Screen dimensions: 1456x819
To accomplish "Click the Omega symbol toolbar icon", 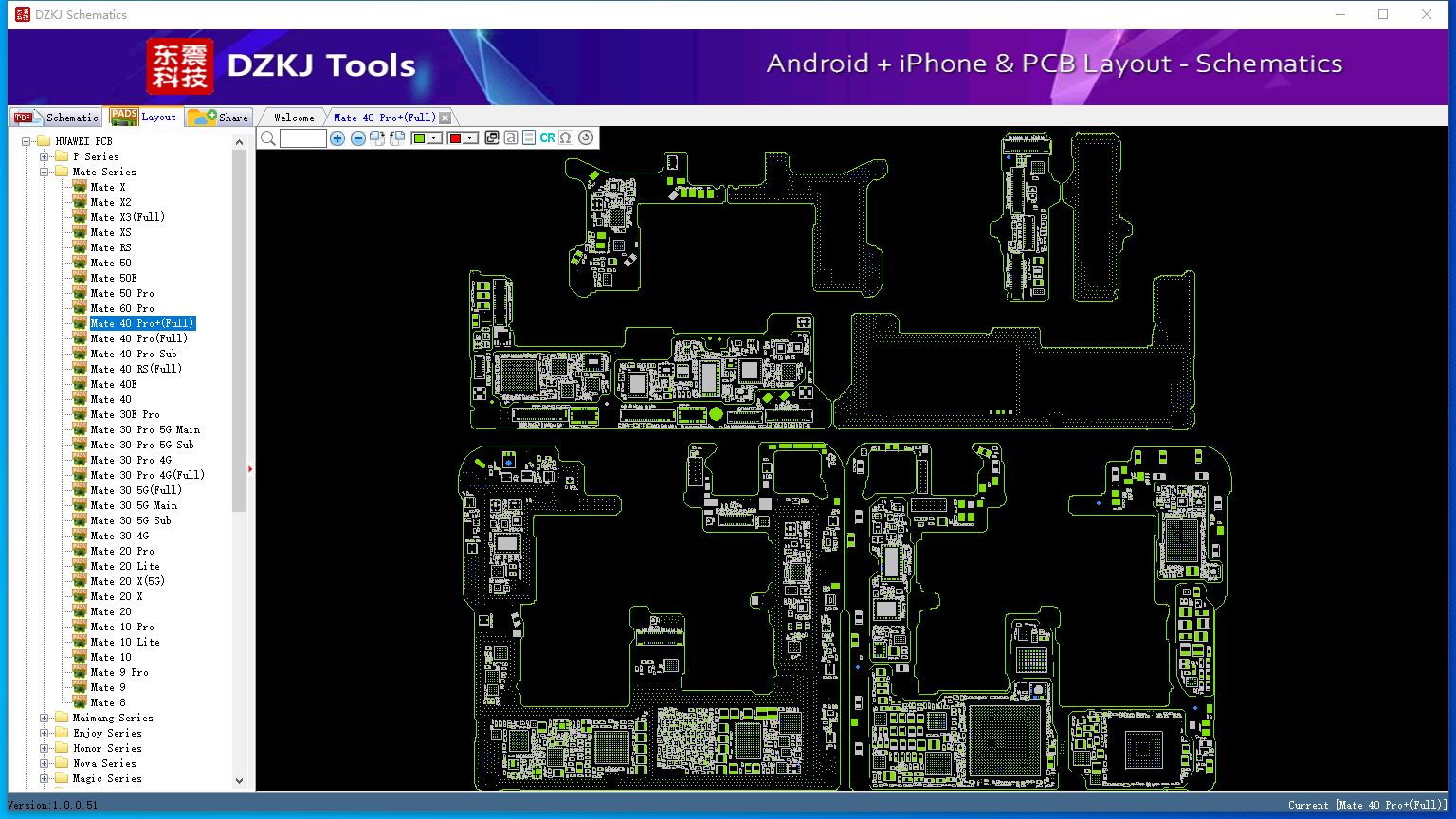I will [566, 137].
